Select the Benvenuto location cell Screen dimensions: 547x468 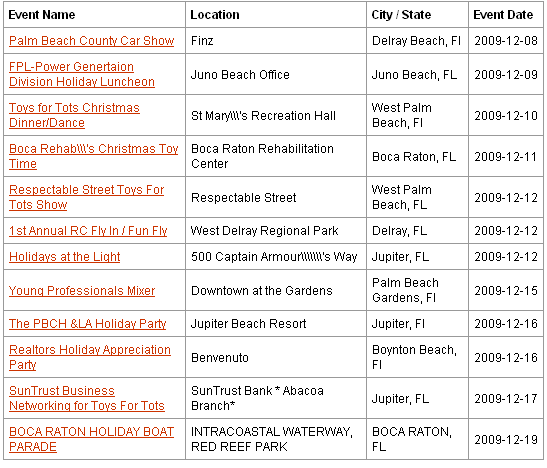pyautogui.click(x=276, y=357)
